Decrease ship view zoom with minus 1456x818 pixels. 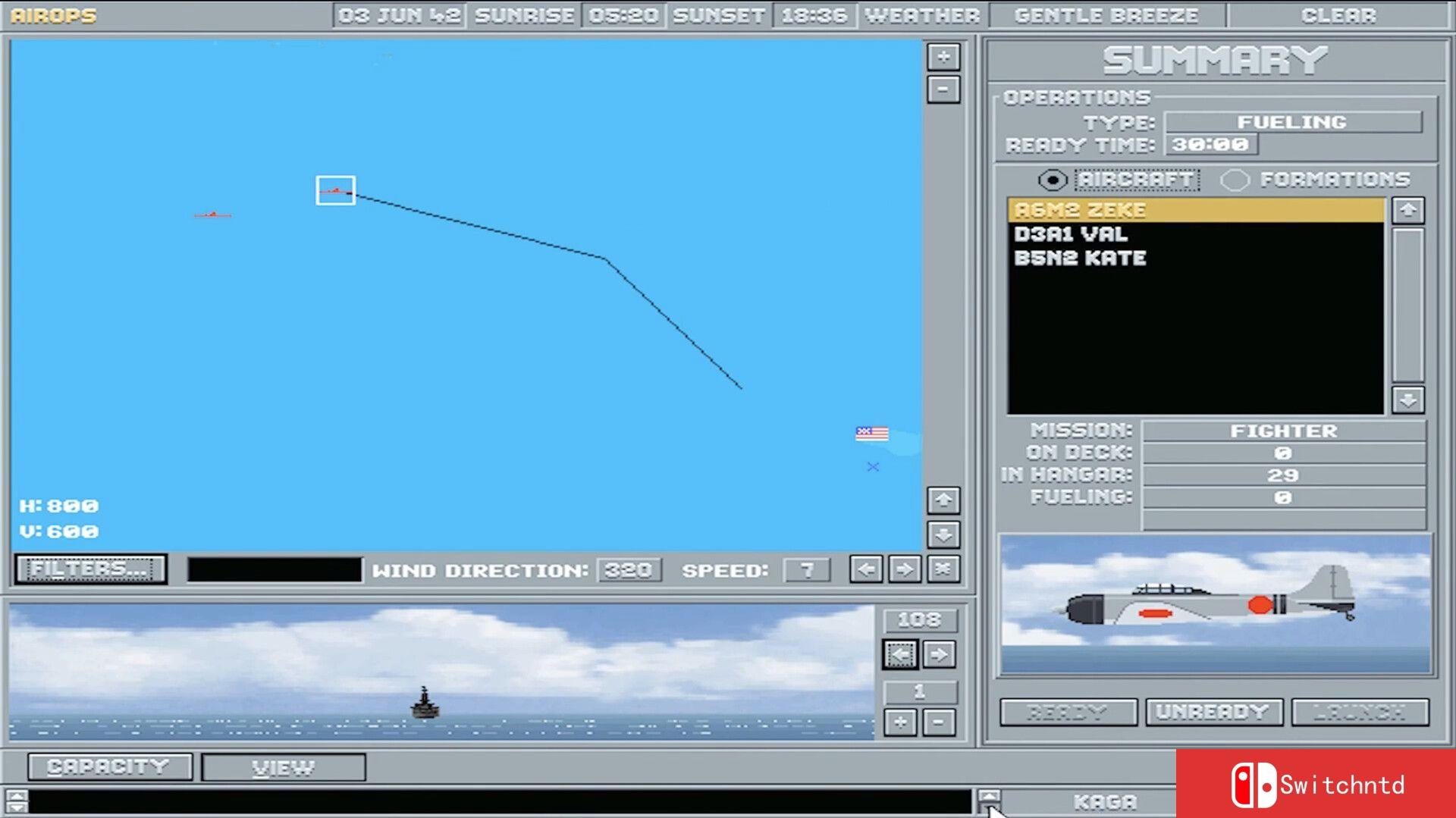(x=939, y=723)
